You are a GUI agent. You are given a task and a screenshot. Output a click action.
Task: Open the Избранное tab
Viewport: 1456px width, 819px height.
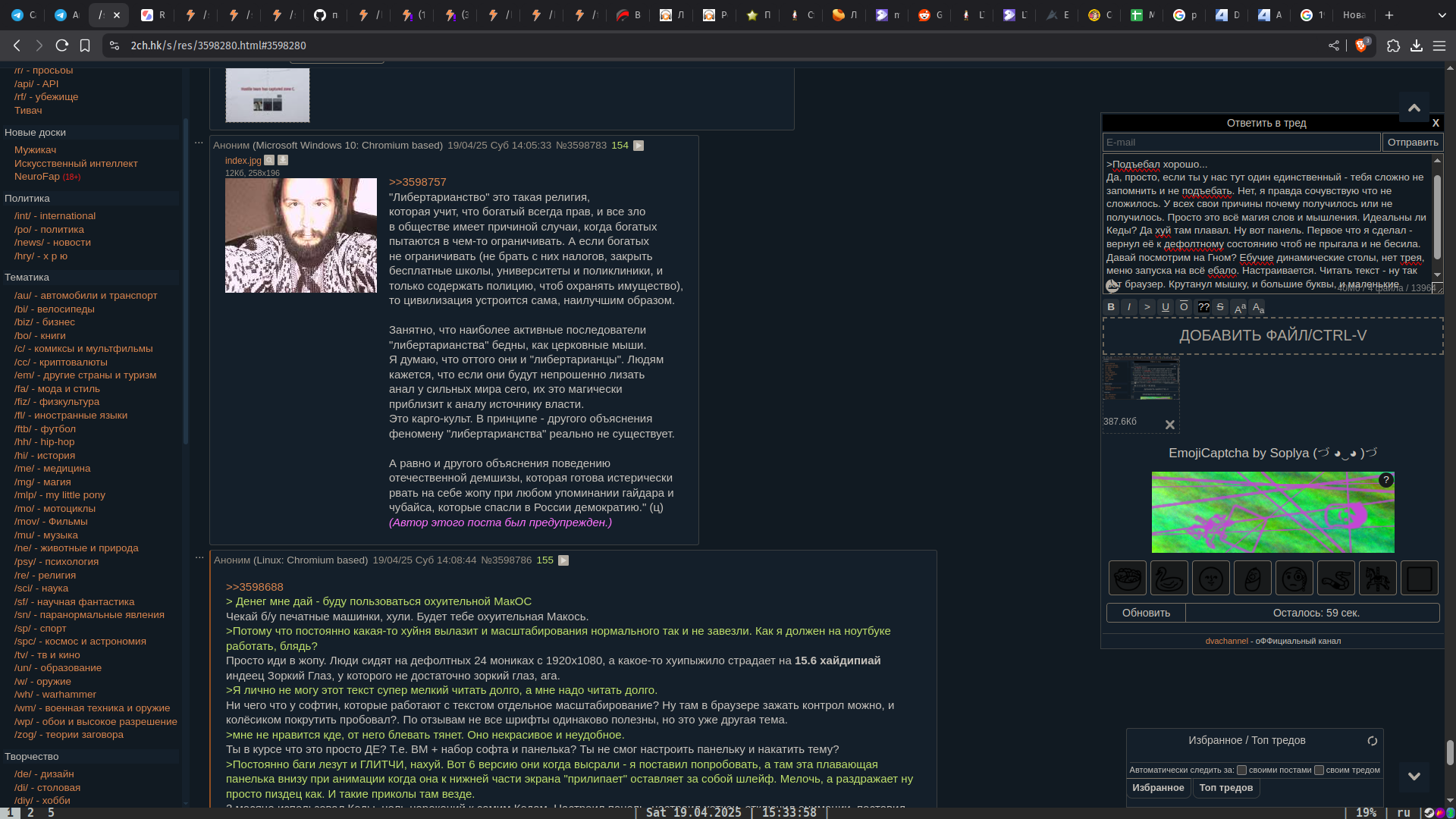[1158, 788]
